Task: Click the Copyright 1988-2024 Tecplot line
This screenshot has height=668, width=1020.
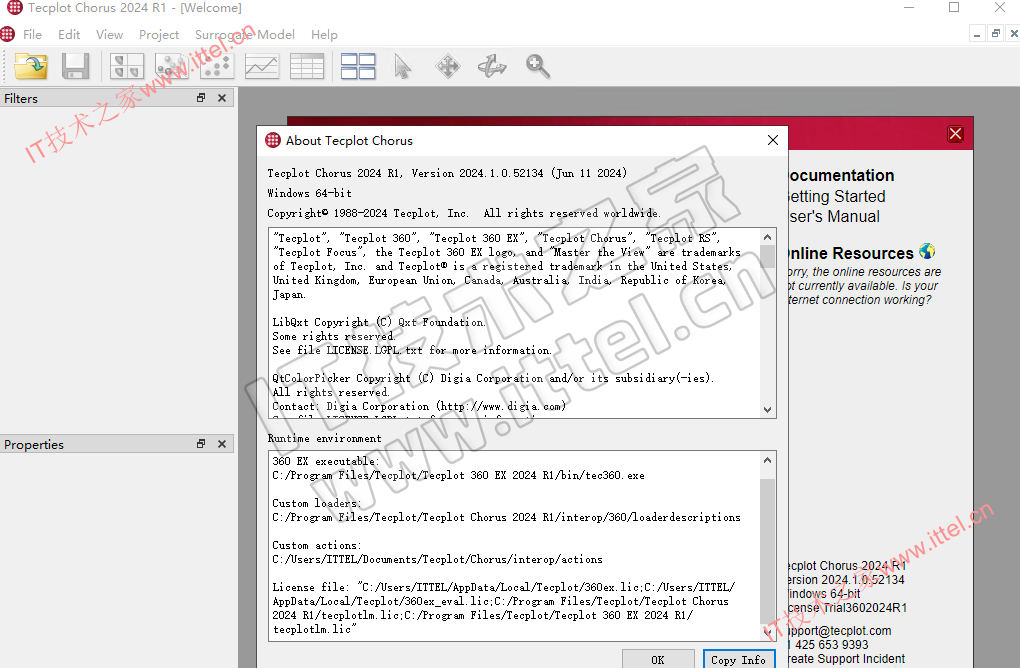Action: pyautogui.click(x=464, y=213)
